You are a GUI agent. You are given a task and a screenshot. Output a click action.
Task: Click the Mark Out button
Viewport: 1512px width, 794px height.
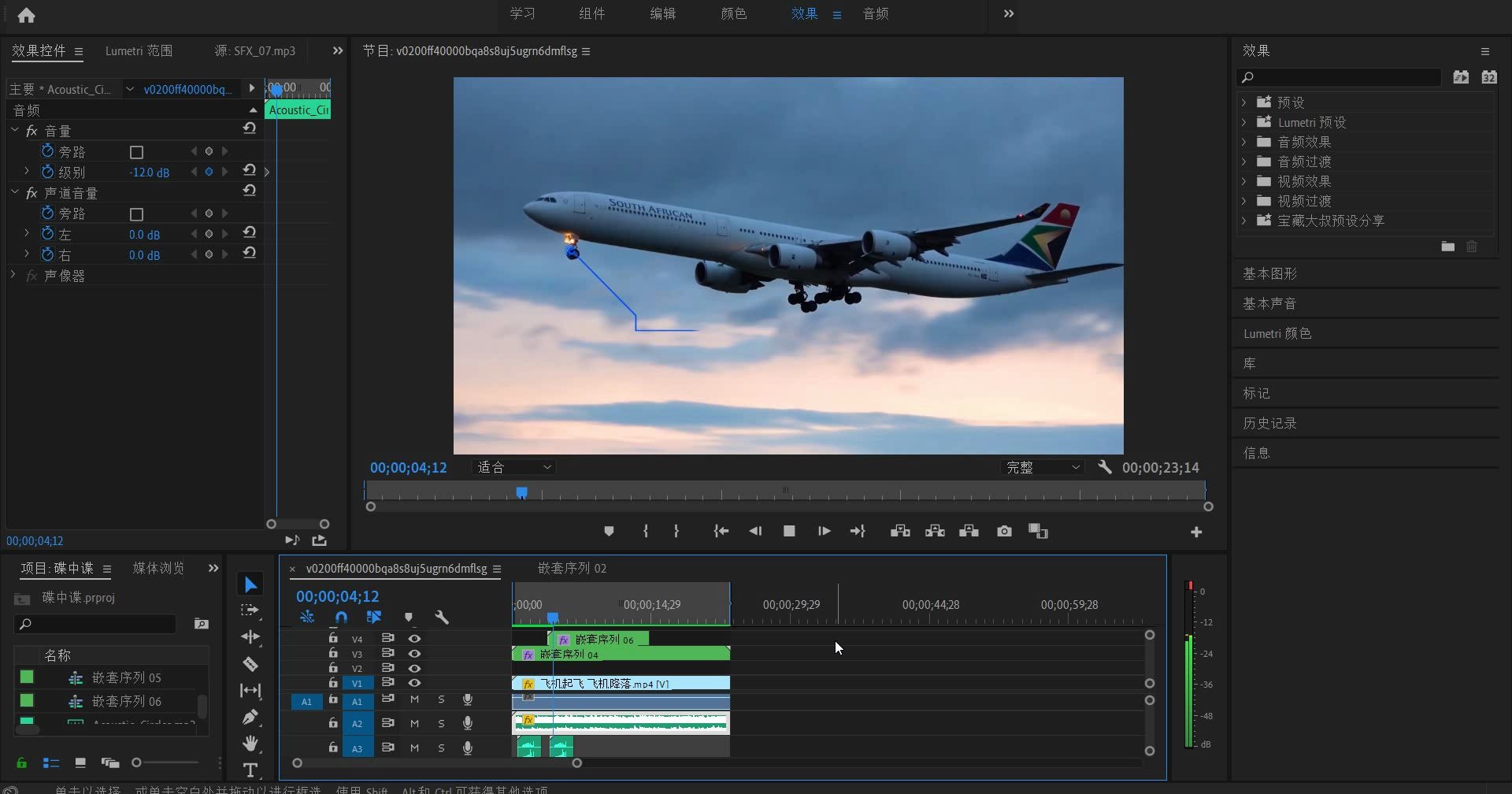676,532
